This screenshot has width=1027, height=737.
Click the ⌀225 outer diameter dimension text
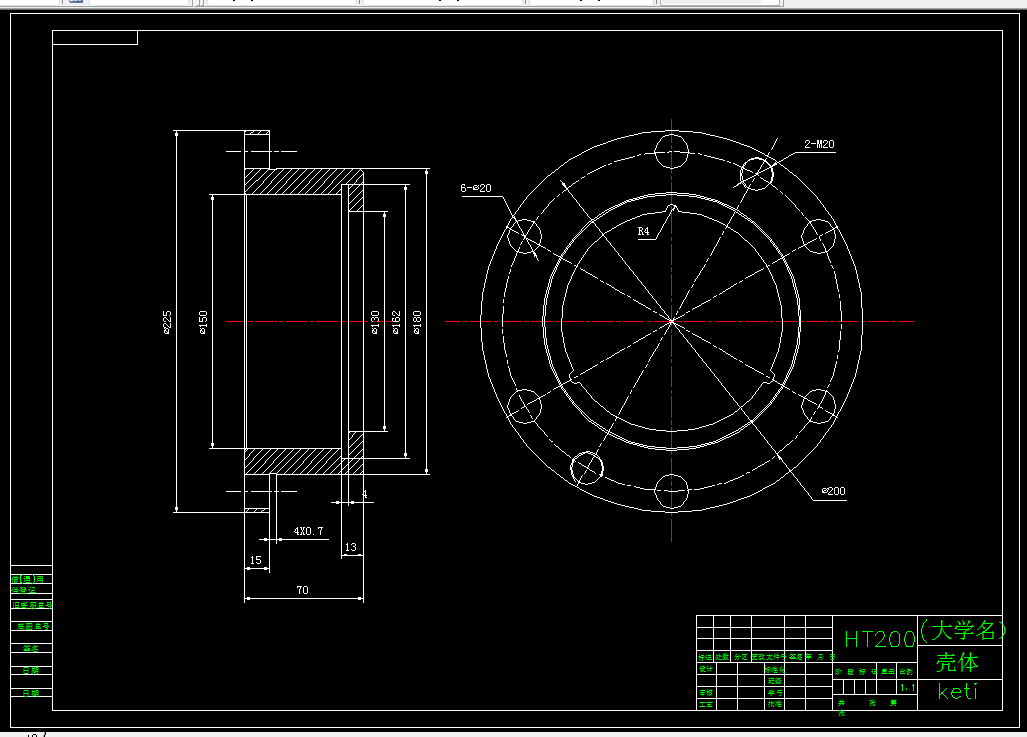167,322
